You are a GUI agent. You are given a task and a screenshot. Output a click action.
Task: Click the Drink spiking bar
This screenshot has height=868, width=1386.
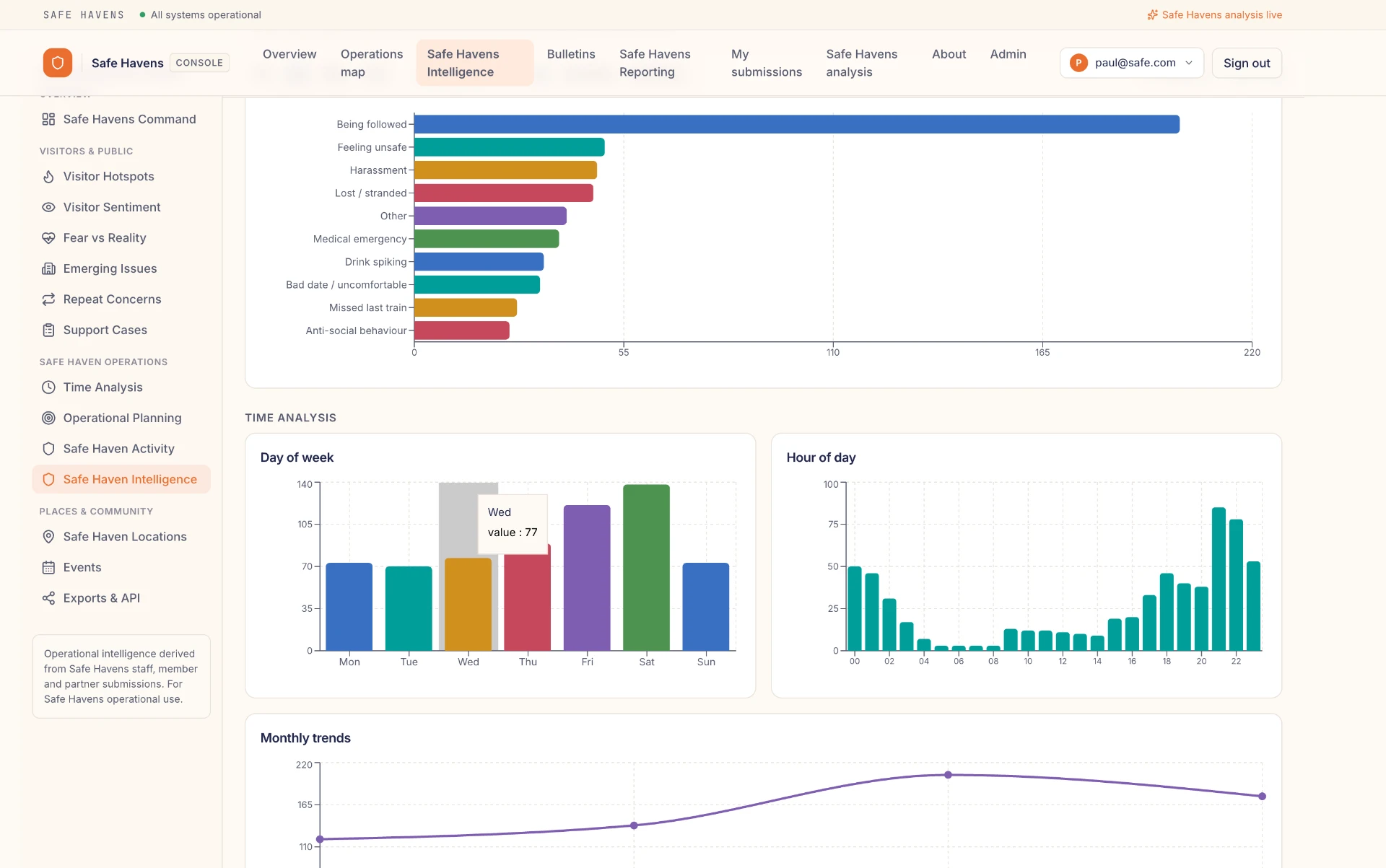pos(479,262)
